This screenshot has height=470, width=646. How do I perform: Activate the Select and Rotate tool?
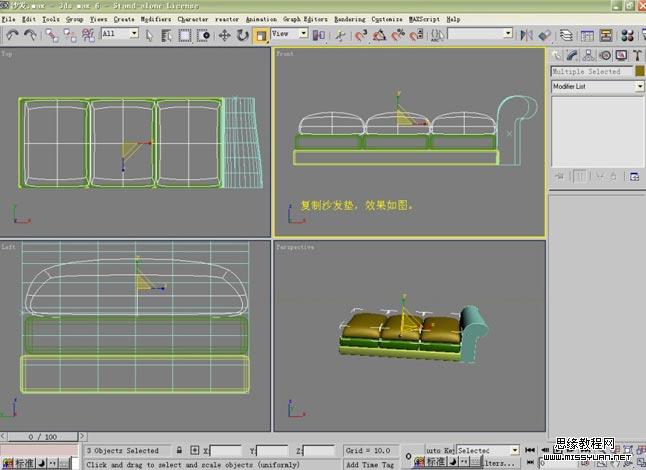pyautogui.click(x=243, y=36)
